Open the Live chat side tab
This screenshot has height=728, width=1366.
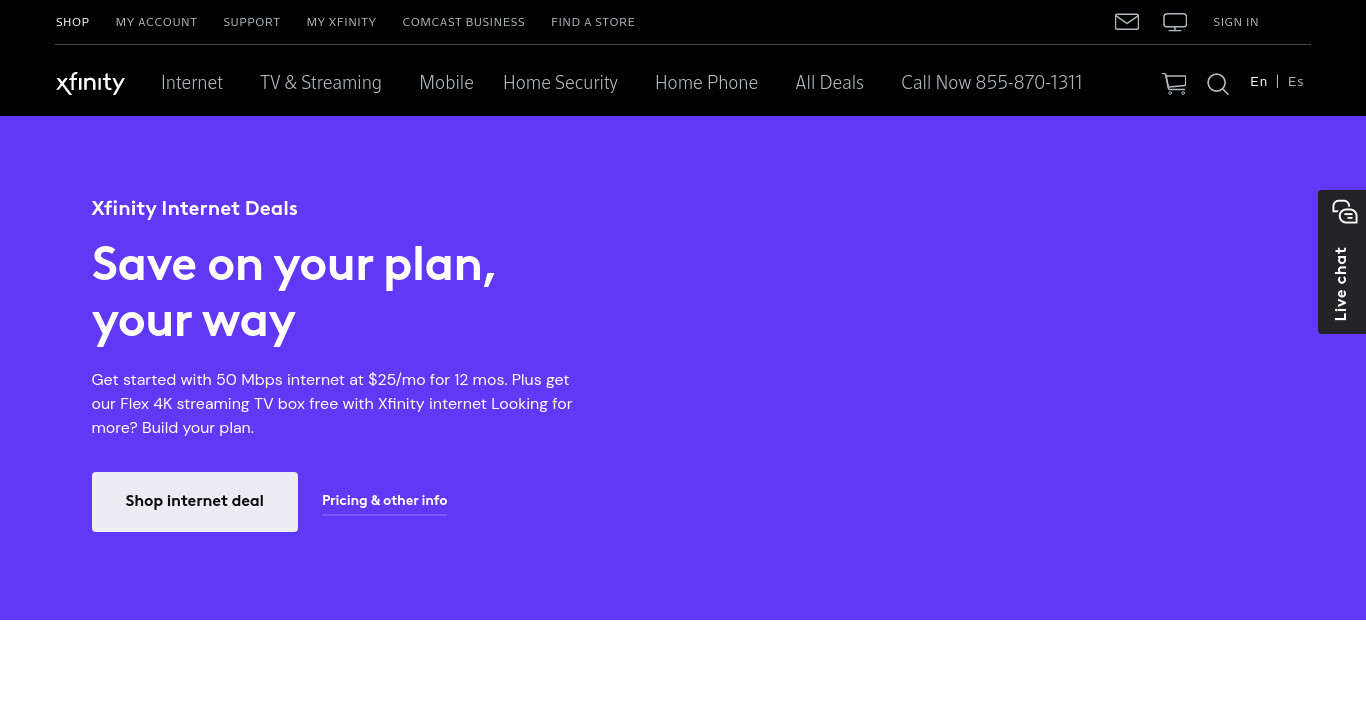(1342, 262)
